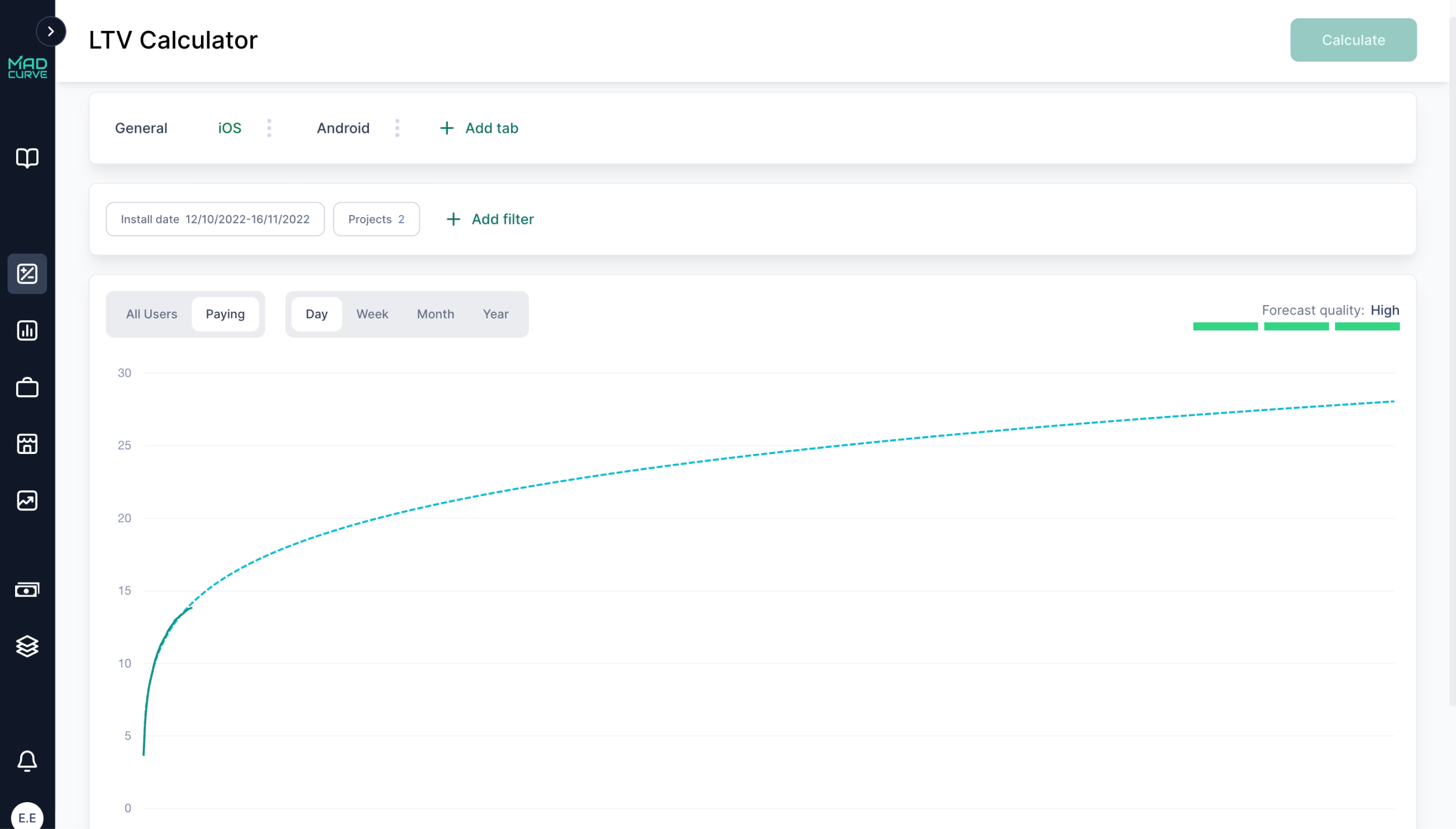This screenshot has height=829, width=1456.
Task: Add a new filter
Action: (x=489, y=219)
